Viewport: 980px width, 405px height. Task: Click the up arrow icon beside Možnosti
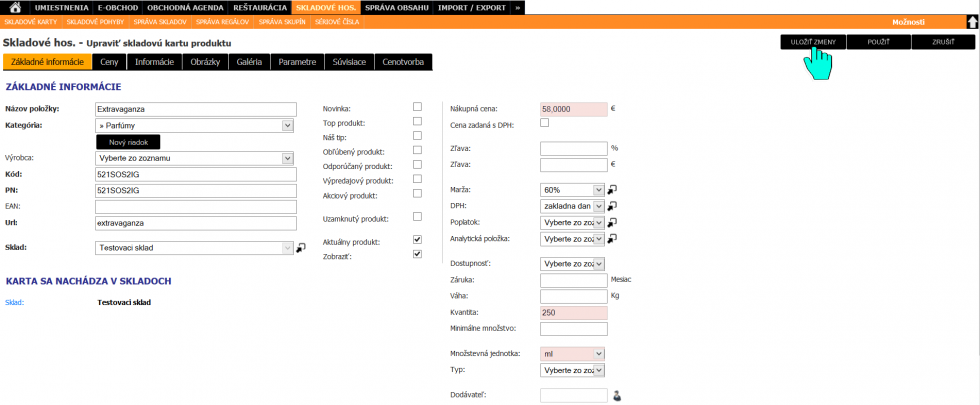pos(972,22)
